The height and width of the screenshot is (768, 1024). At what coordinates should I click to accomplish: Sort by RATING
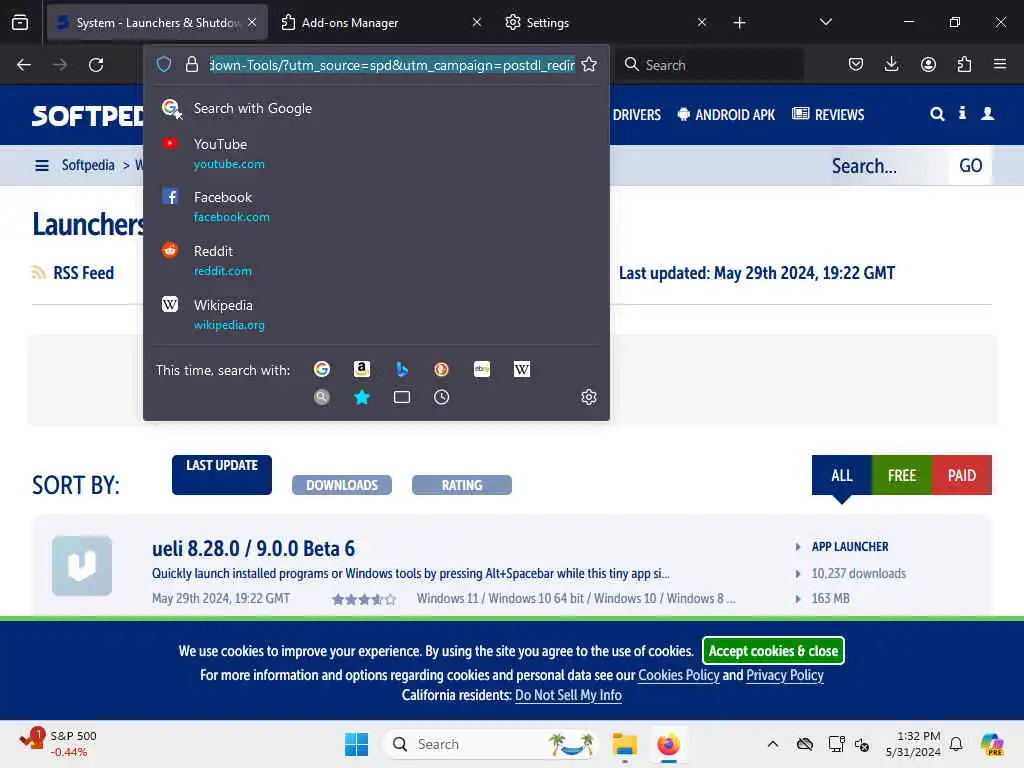(462, 485)
